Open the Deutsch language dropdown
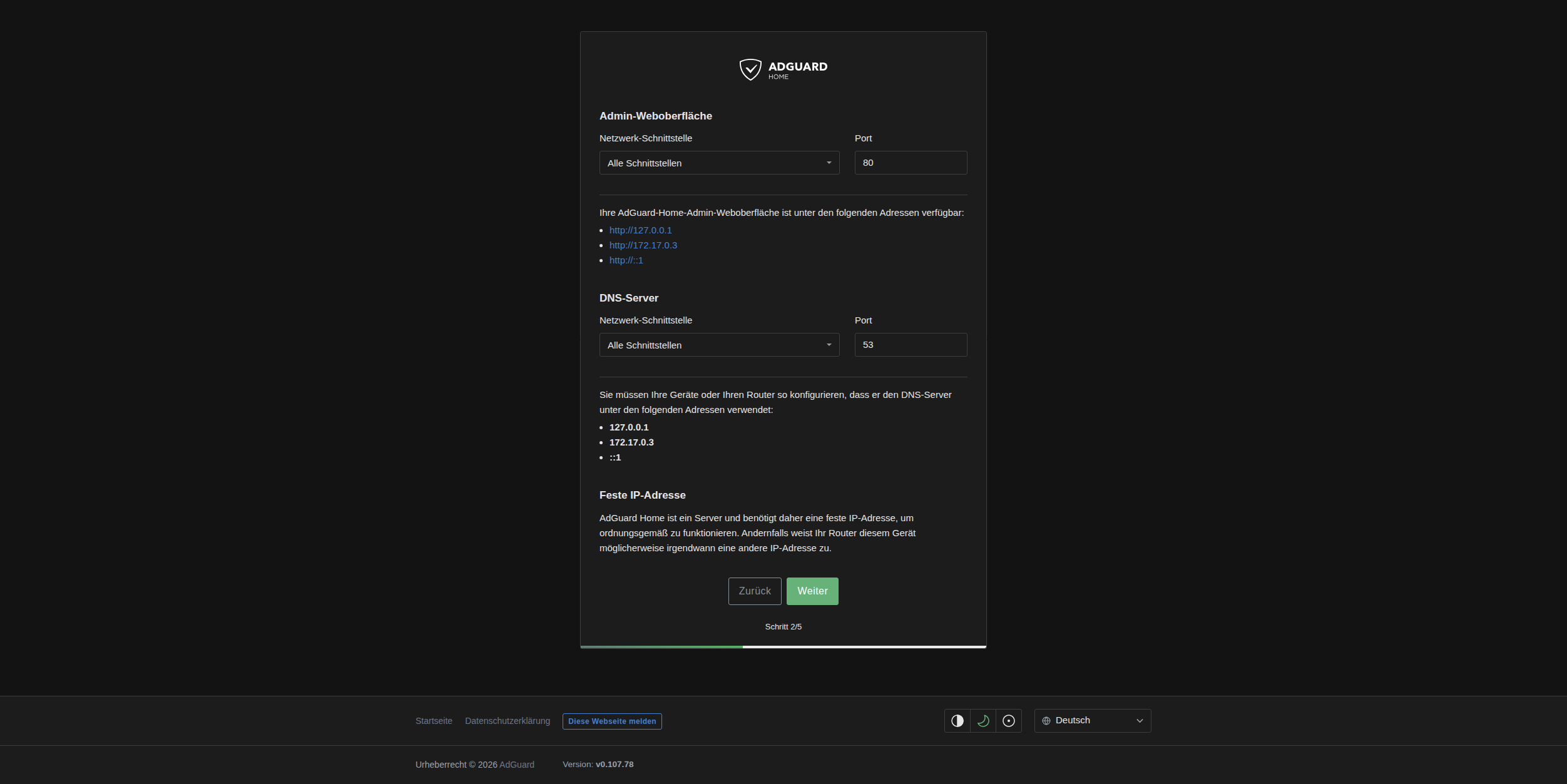Screen dimensions: 1567x784 click(1093, 721)
